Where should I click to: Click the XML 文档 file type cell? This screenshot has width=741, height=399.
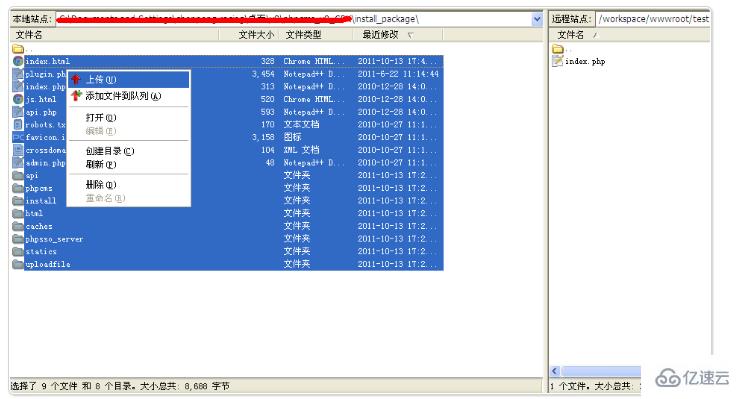pos(302,150)
